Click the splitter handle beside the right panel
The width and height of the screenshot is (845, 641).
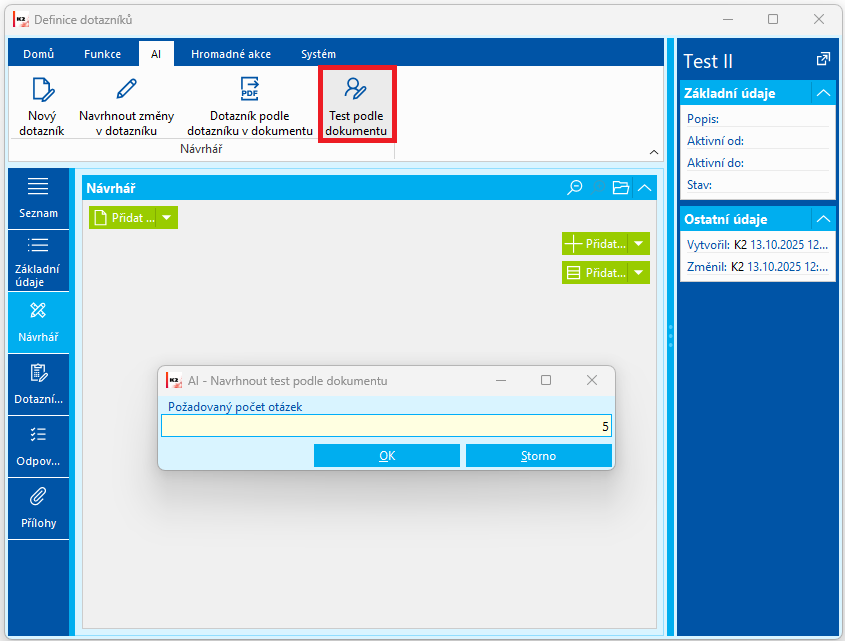670,336
